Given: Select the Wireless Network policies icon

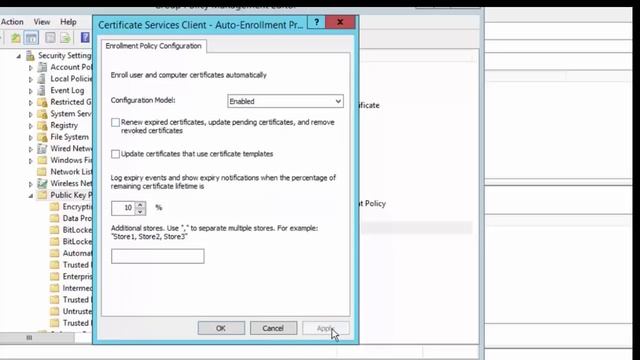Looking at the screenshot, I should pyautogui.click(x=42, y=184).
